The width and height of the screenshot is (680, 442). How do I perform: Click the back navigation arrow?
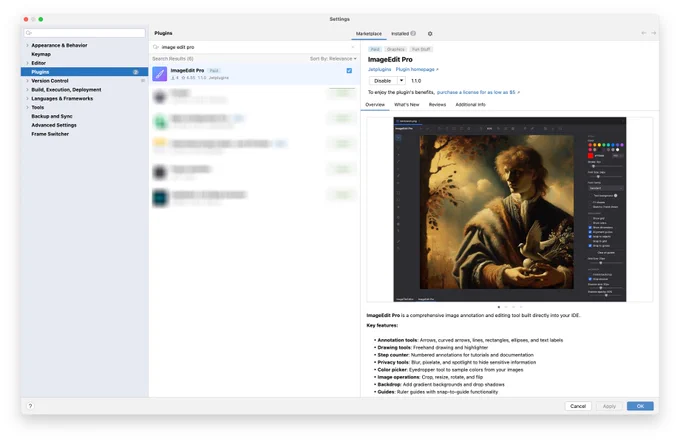tap(644, 33)
